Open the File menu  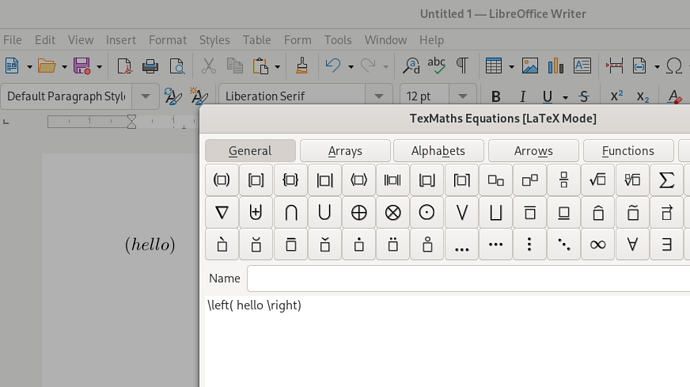point(12,40)
